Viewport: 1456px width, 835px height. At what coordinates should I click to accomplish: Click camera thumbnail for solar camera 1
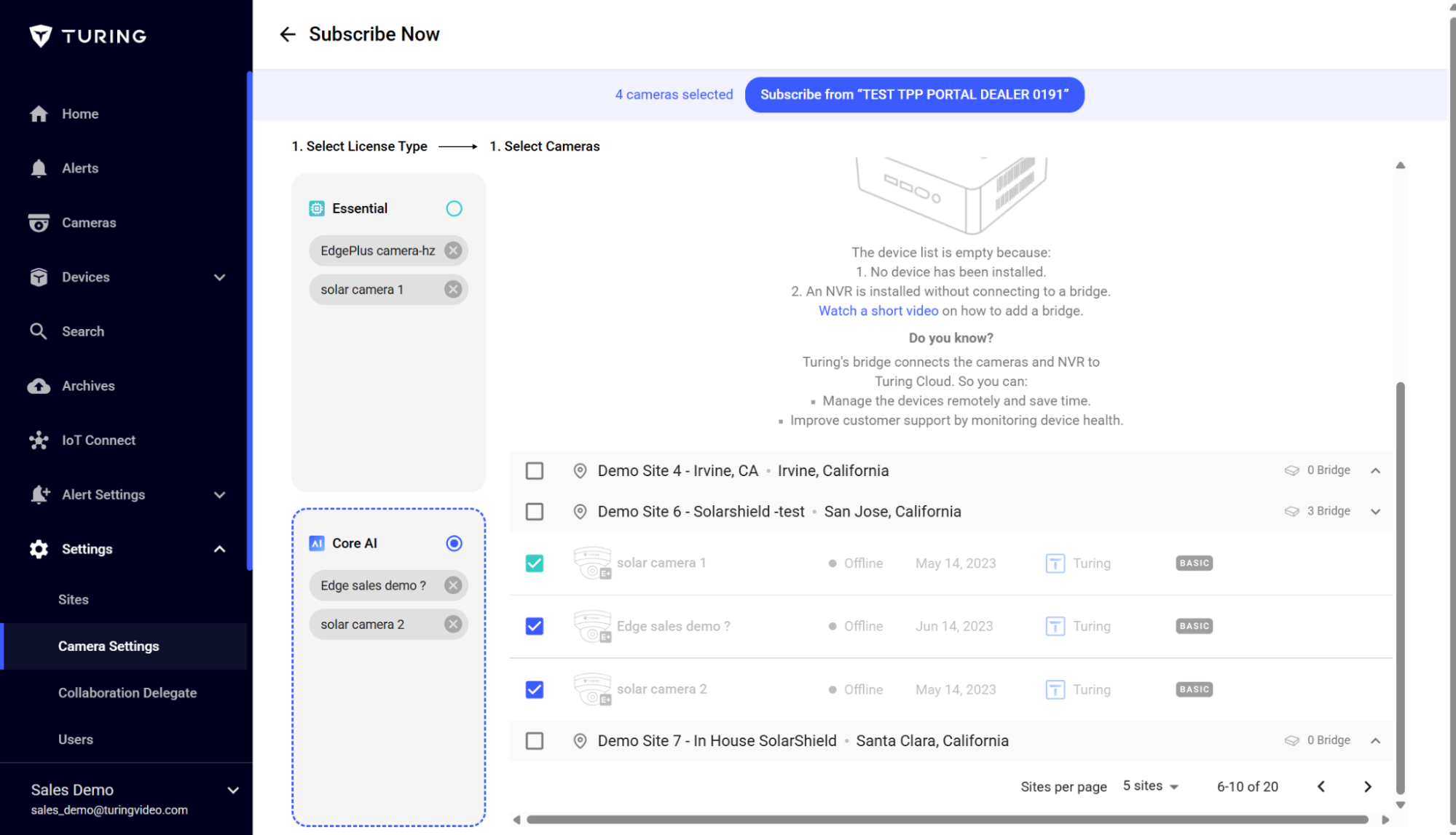(x=592, y=563)
